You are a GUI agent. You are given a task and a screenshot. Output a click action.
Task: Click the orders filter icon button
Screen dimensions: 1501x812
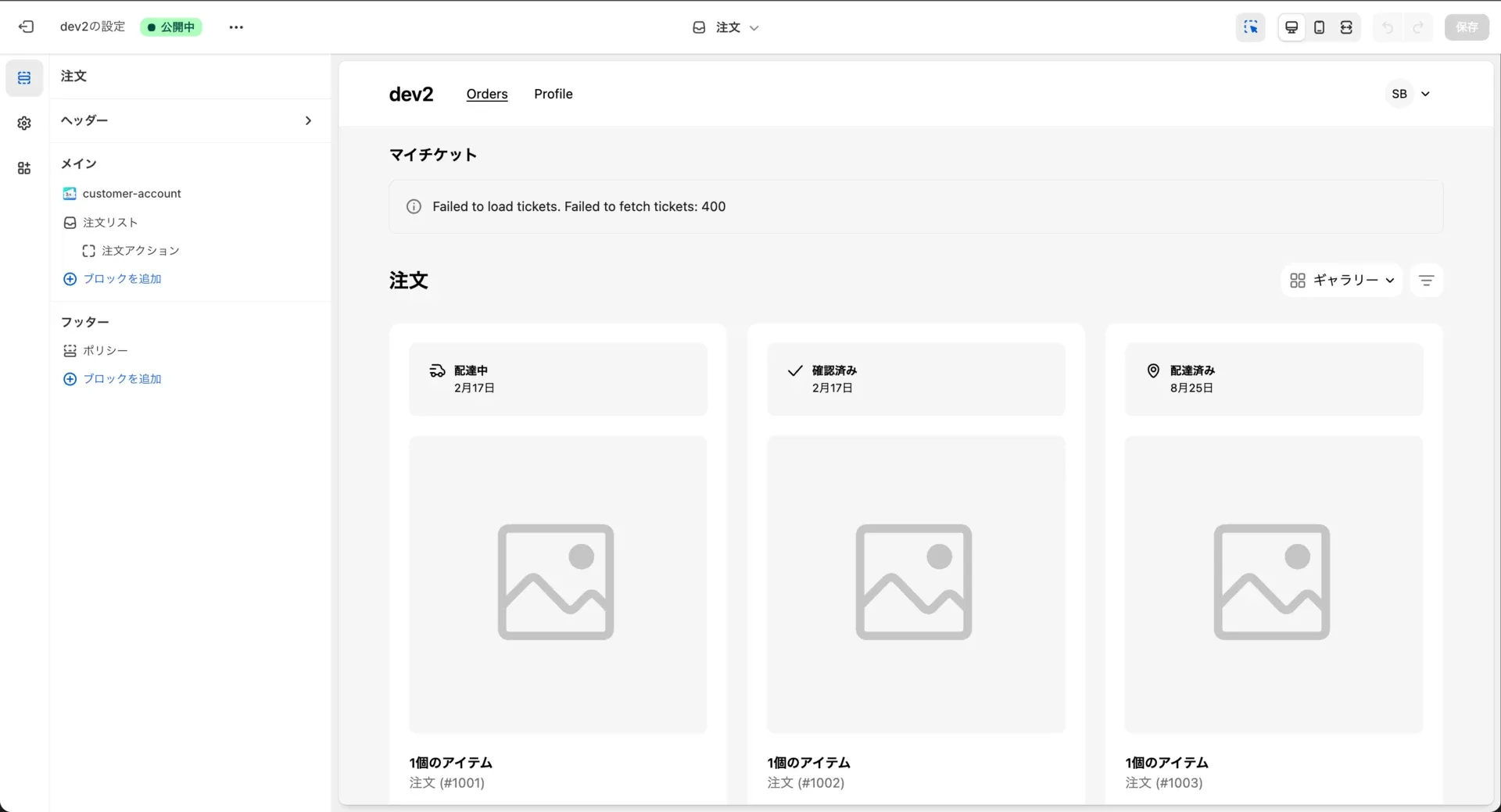pyautogui.click(x=1426, y=280)
